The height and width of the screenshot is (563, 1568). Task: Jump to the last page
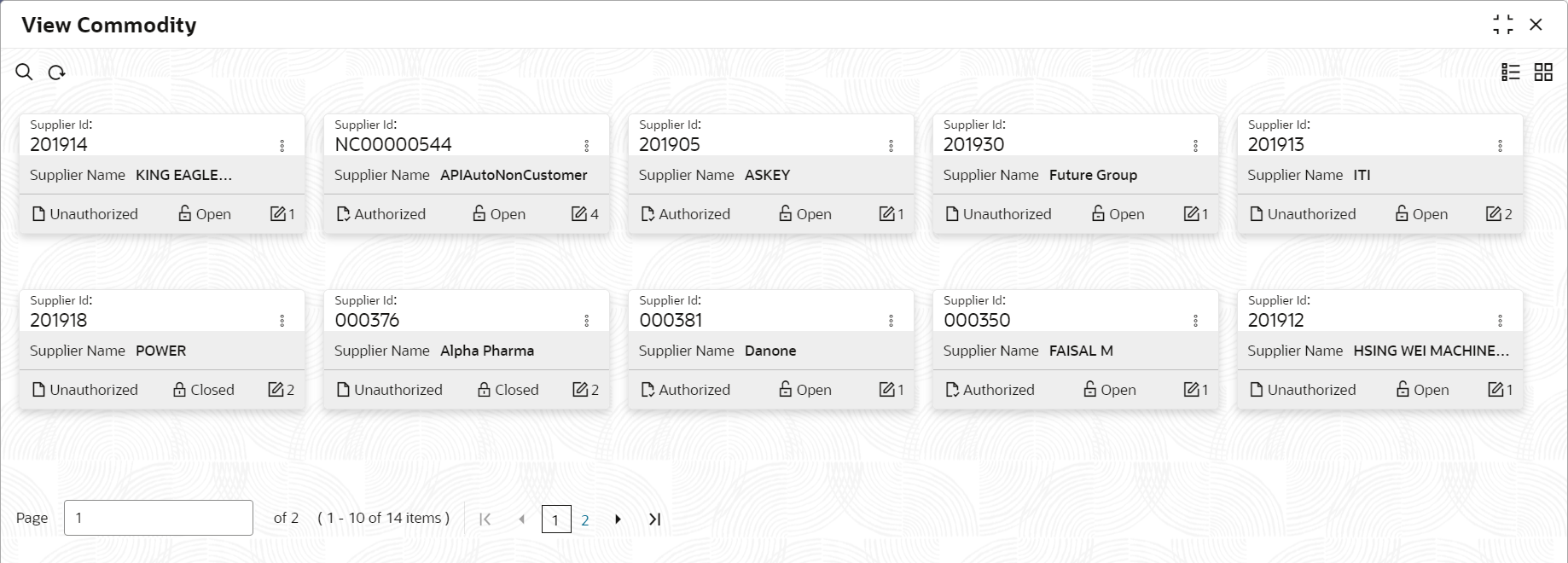(x=654, y=519)
